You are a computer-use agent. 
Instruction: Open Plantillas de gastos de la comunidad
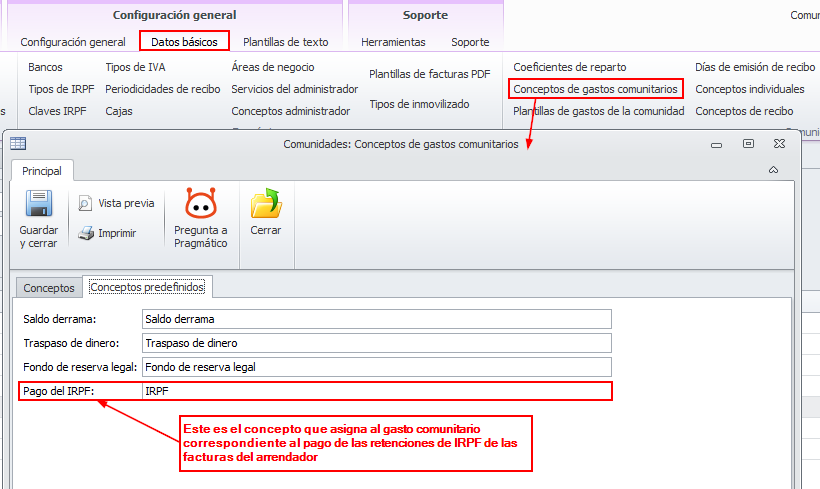[x=598, y=111]
